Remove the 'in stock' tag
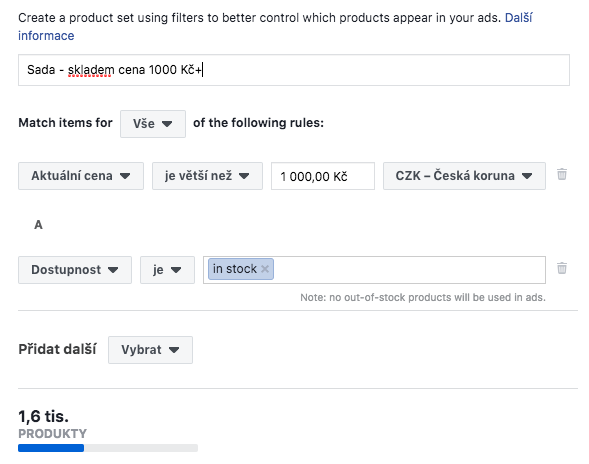The image size is (589, 464). pyautogui.click(x=265, y=269)
